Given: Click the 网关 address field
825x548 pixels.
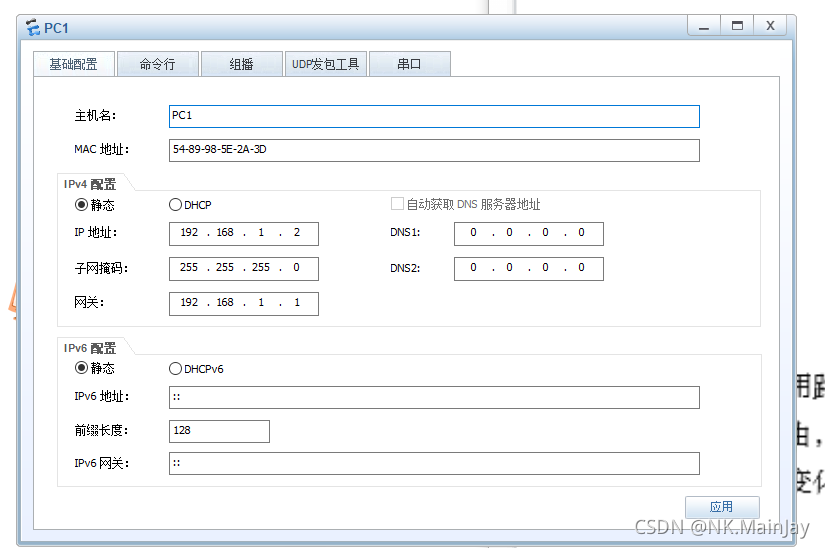Looking at the screenshot, I should coord(244,303).
